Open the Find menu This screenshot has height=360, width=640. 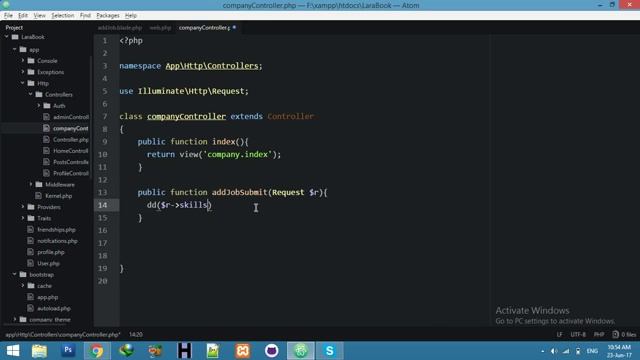click(85, 16)
